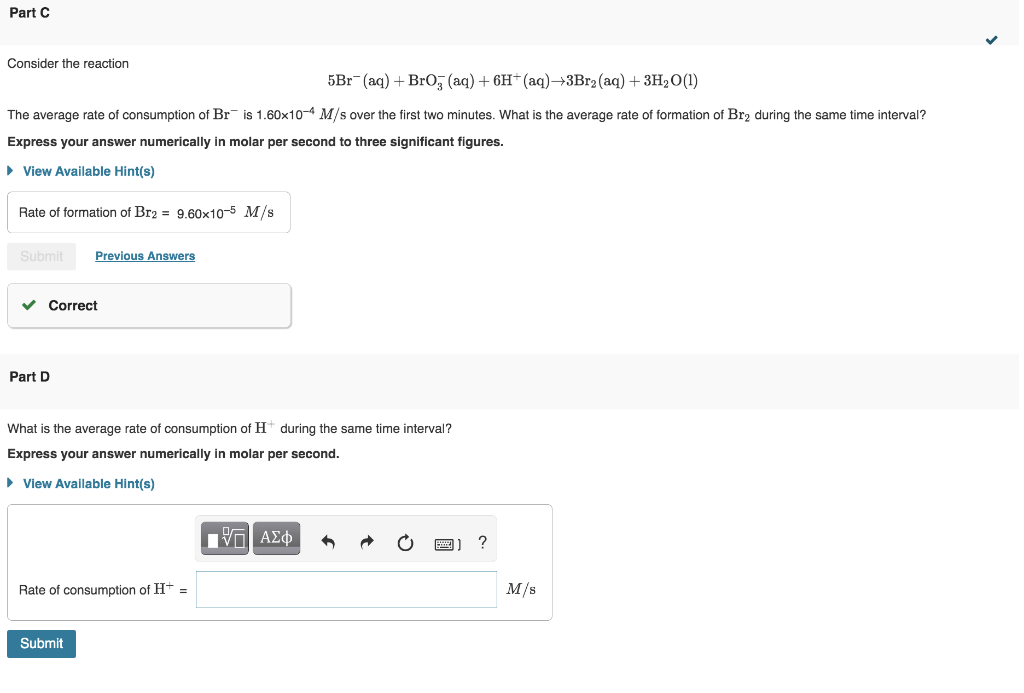
Task: Click the blue checkmark at the top right
Action: tap(992, 41)
